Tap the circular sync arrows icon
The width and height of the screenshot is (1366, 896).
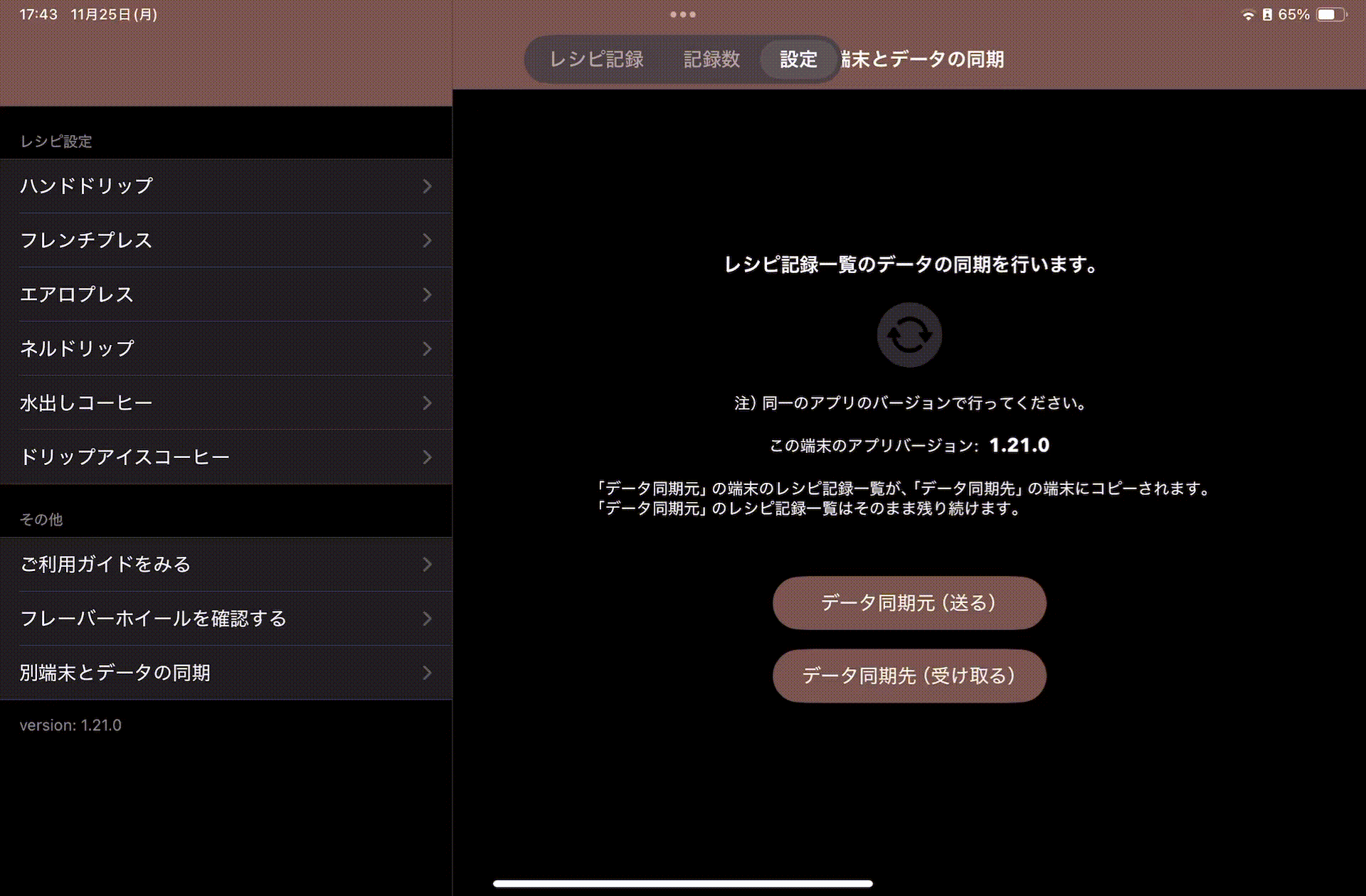coord(909,334)
